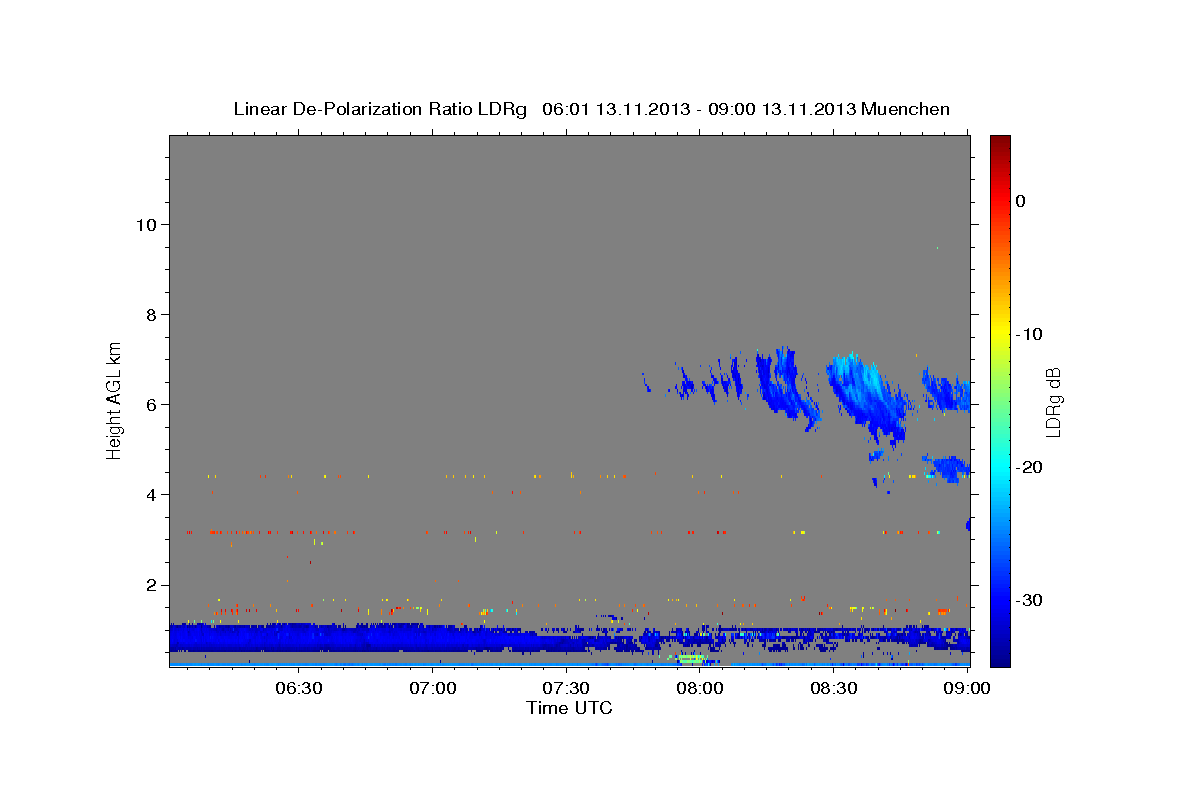
Task: Click the colorbar value '-30'
Action: pos(1029,600)
